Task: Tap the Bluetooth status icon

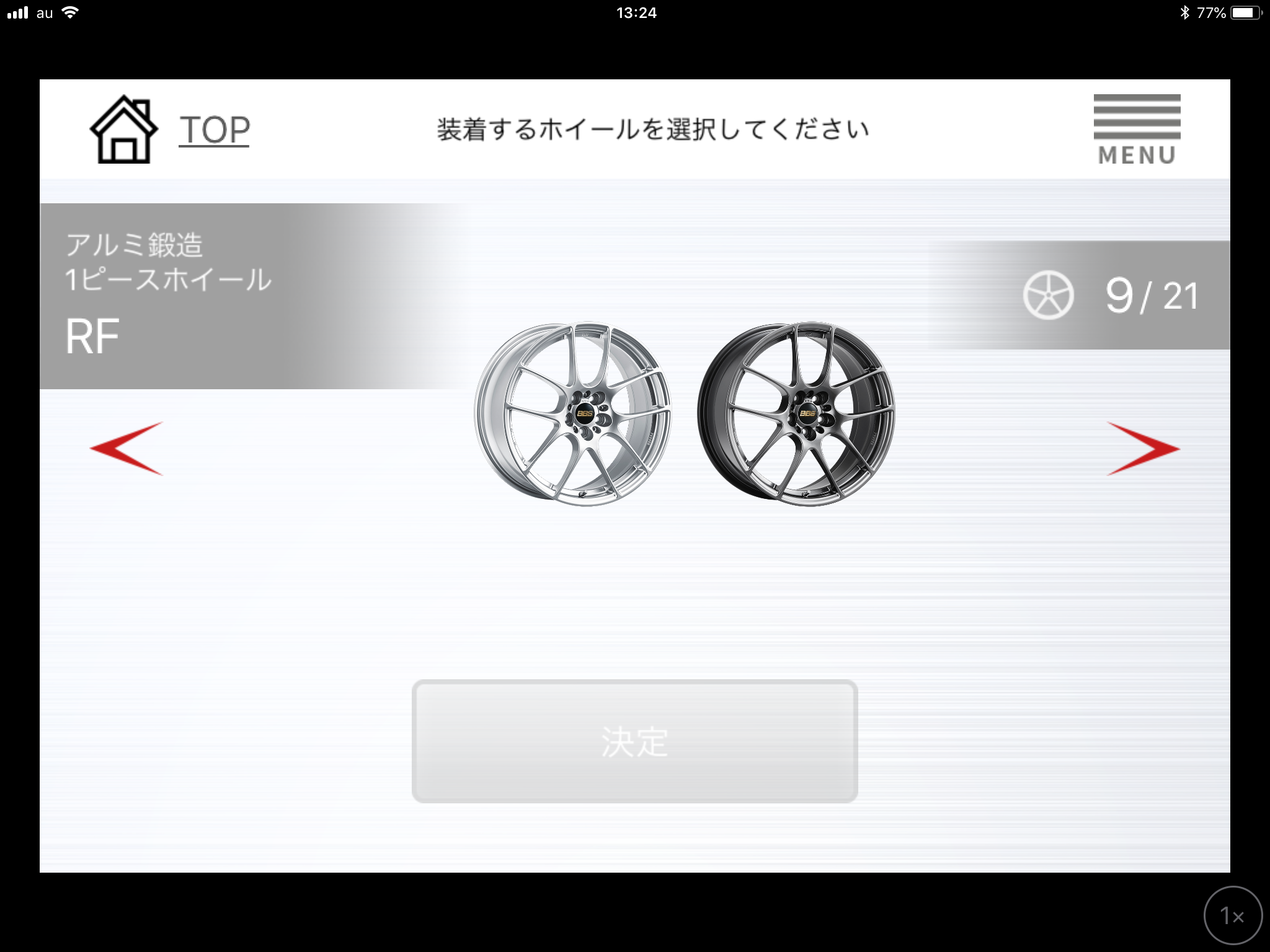Action: coord(1184,12)
